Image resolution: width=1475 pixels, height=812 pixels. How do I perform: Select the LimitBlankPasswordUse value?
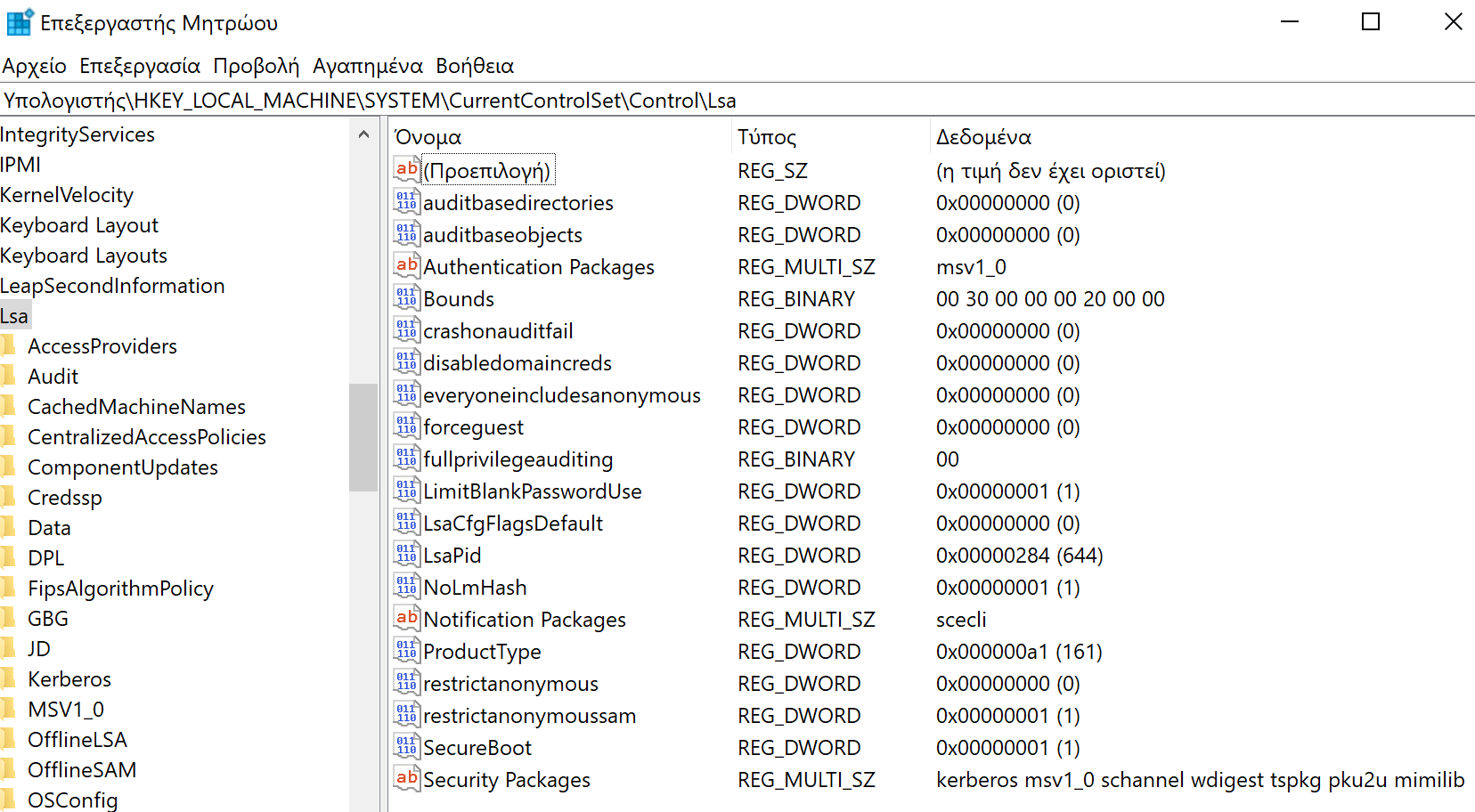(532, 491)
